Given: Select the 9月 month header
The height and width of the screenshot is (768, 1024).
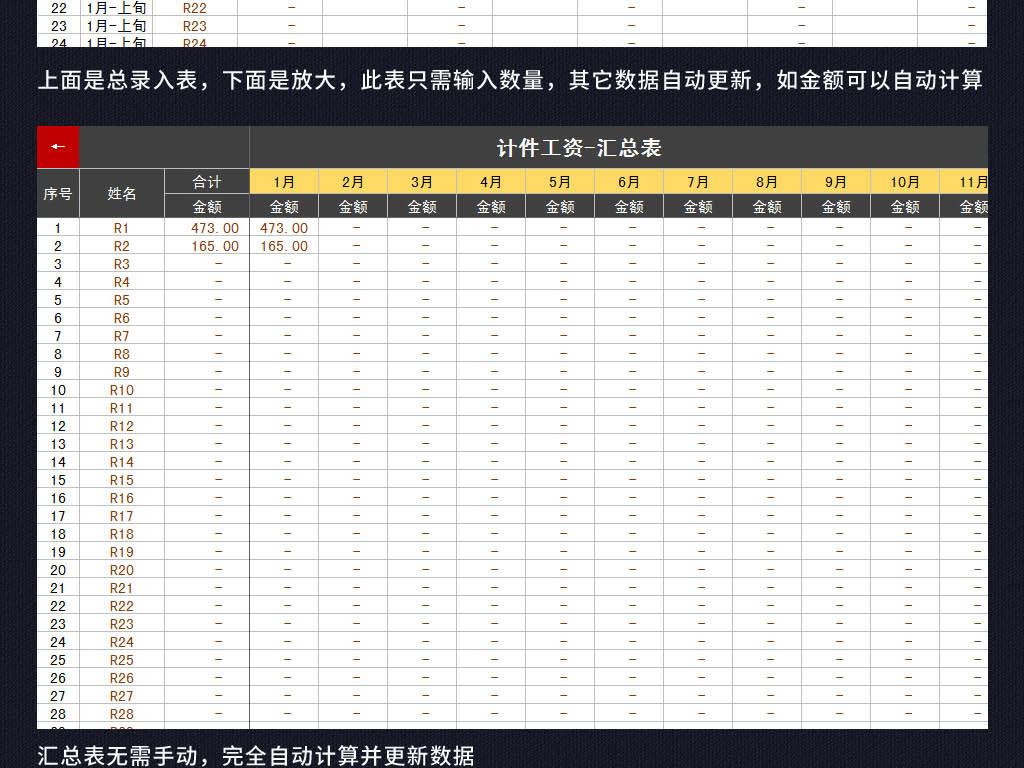Looking at the screenshot, I should pos(836,182).
